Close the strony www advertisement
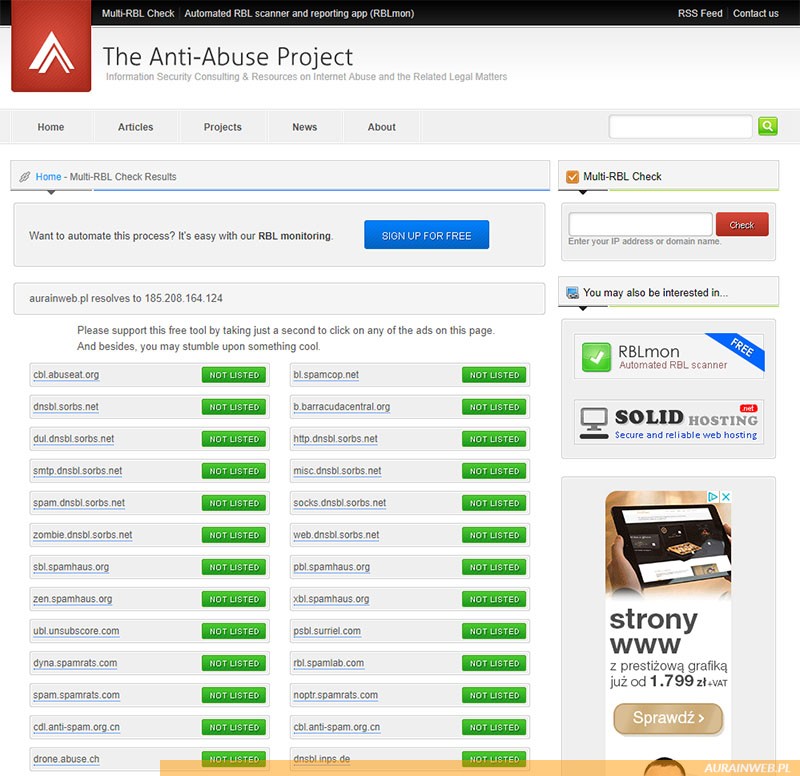 coord(726,496)
